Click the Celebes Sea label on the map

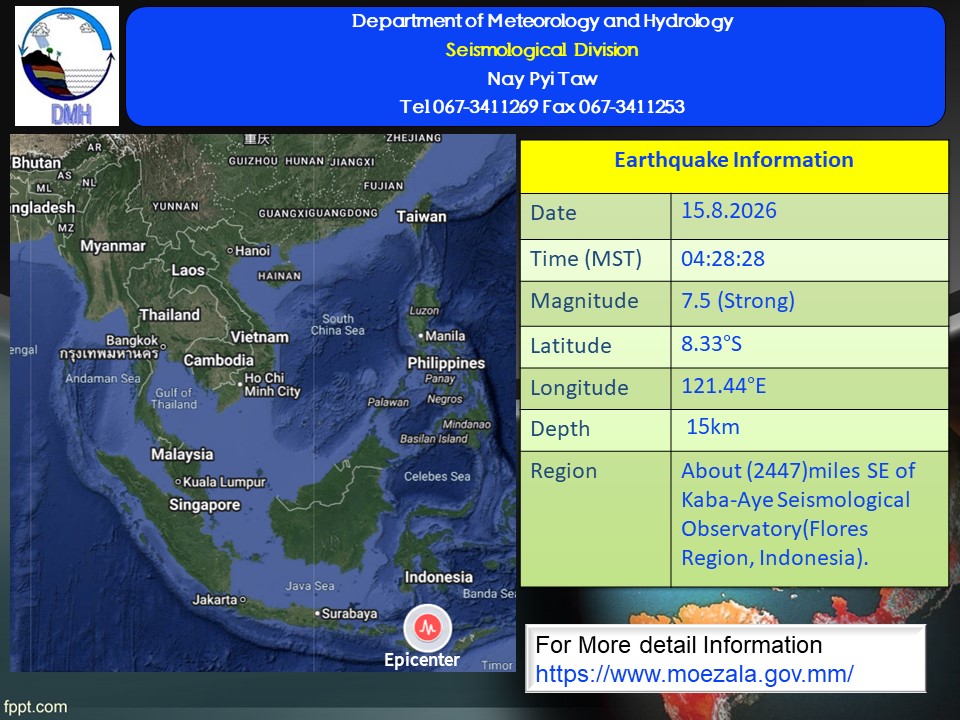pyautogui.click(x=437, y=476)
